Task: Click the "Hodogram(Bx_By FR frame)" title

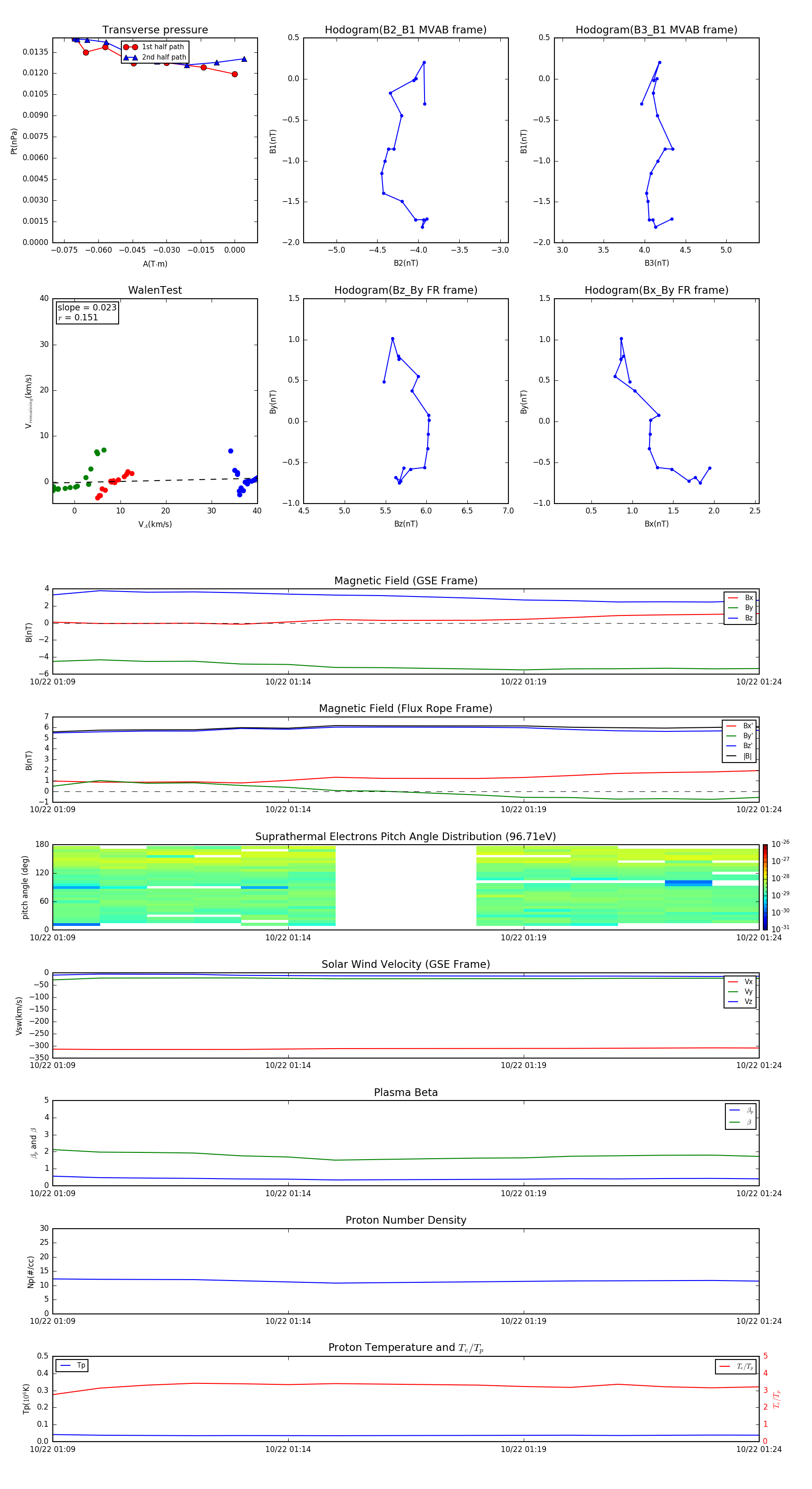Action: click(656, 290)
